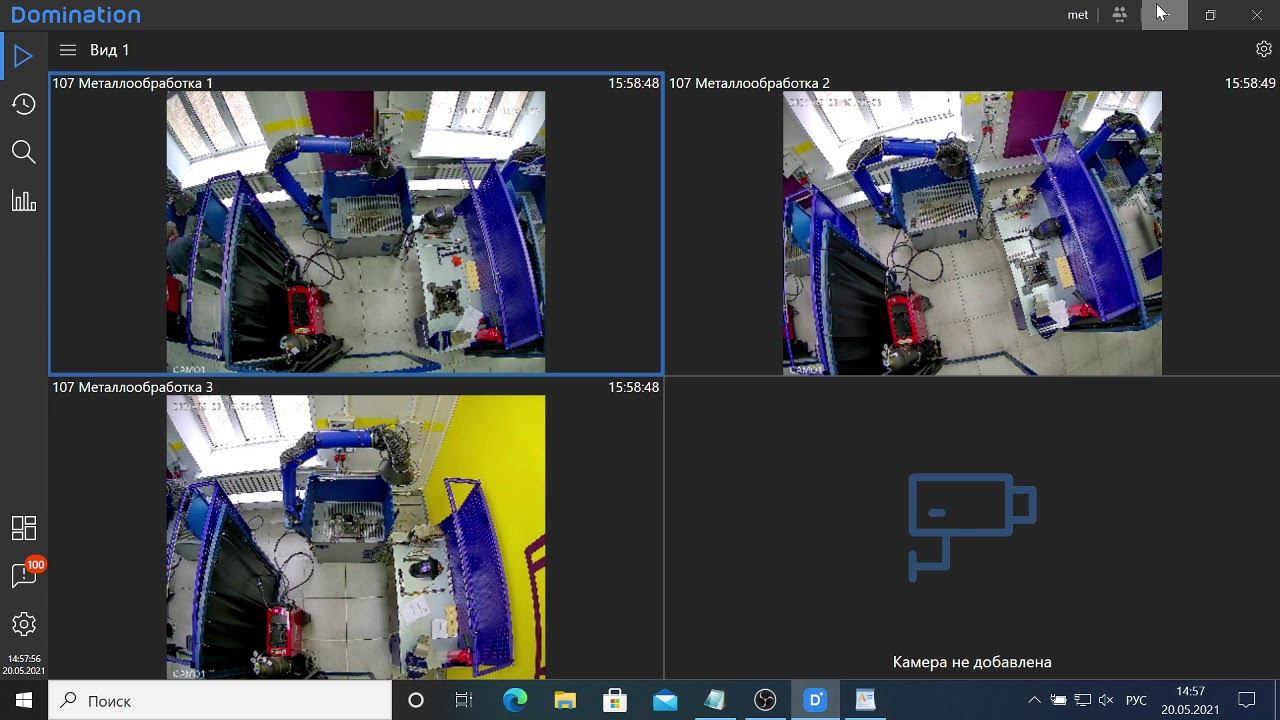Image resolution: width=1280 pixels, height=720 pixels.
Task: Select camera 107 Металлообработка 3 feed
Action: (x=355, y=536)
